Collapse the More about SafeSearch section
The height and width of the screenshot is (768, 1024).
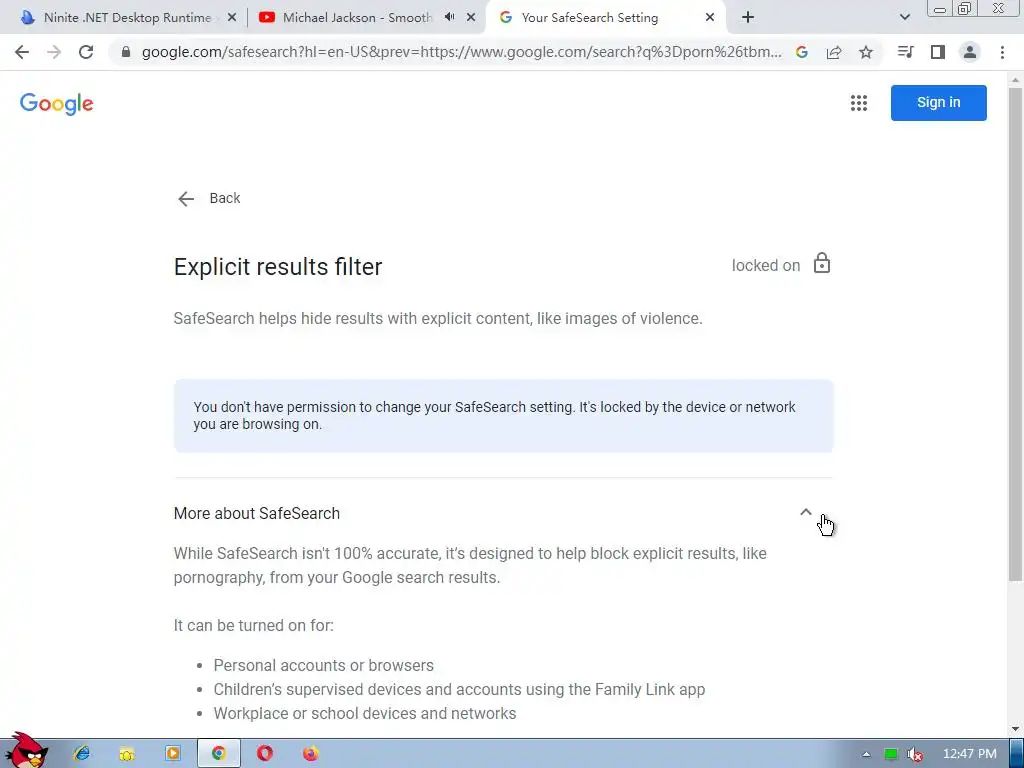[x=806, y=513]
